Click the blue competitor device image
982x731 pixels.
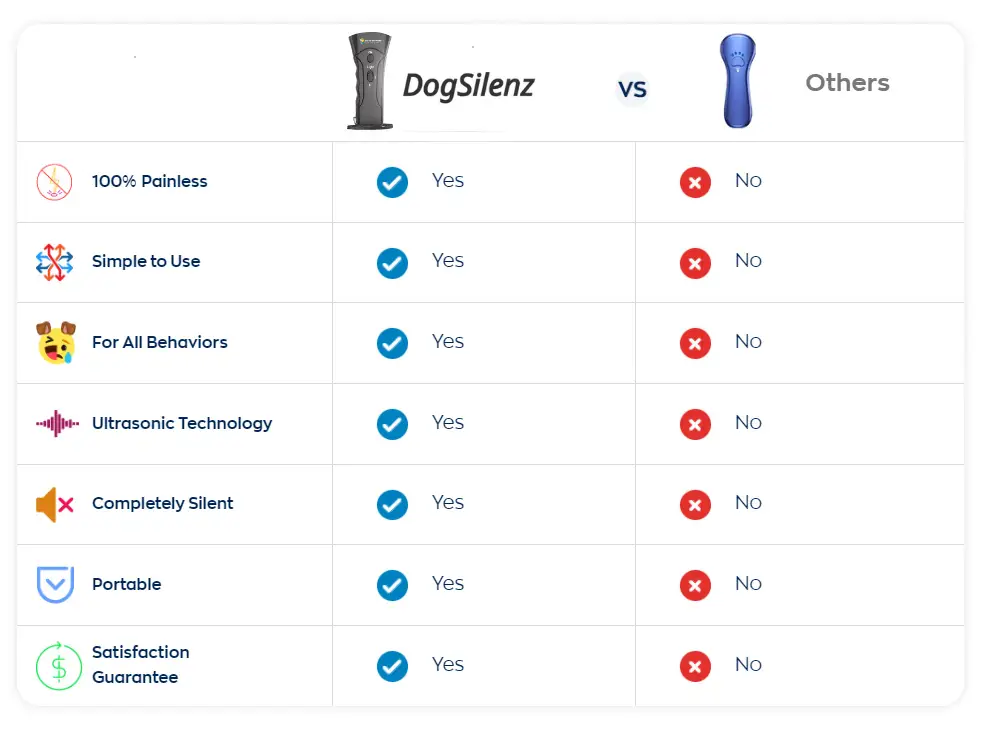738,81
